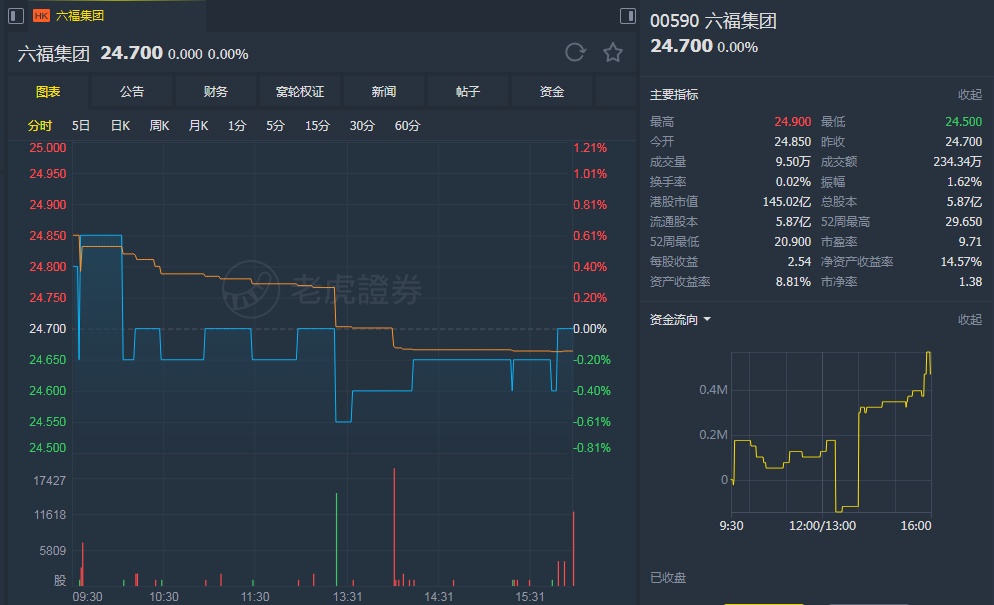This screenshot has width=994, height=605.
Task: Select the 5分 chart interval
Action: click(x=275, y=126)
